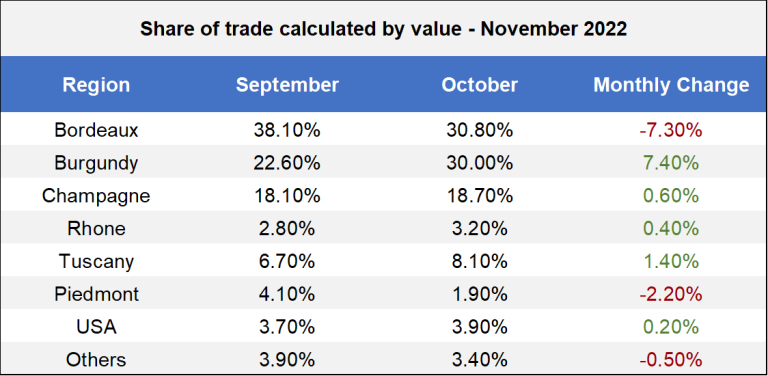Click the USA region cell
Screen dimensions: 768x376
pyautogui.click(x=96, y=327)
